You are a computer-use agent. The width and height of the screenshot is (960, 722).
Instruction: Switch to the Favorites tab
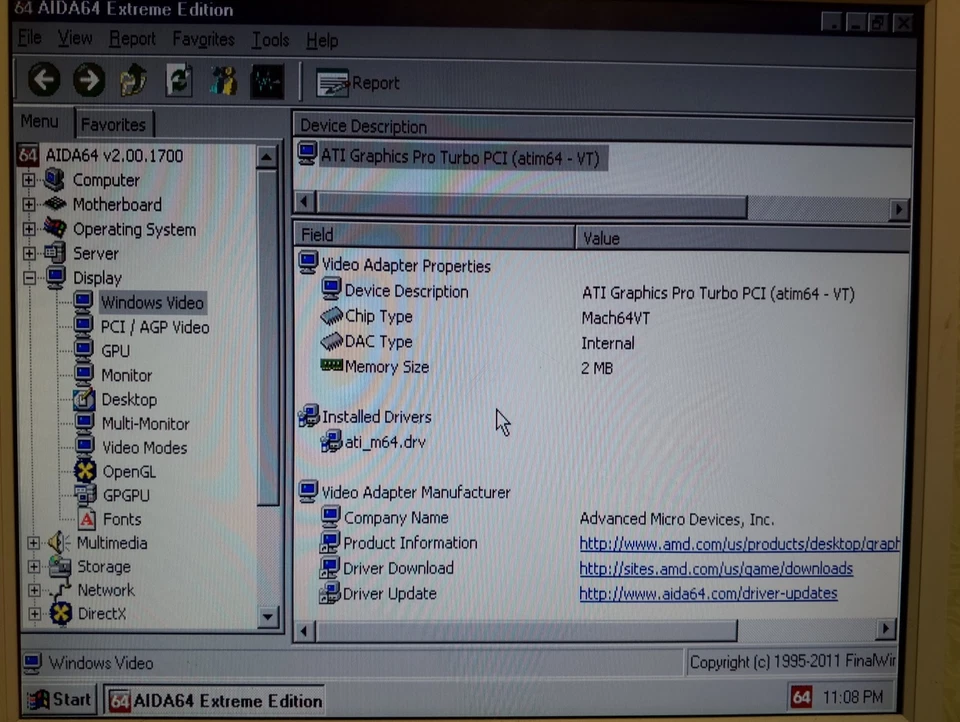click(113, 124)
